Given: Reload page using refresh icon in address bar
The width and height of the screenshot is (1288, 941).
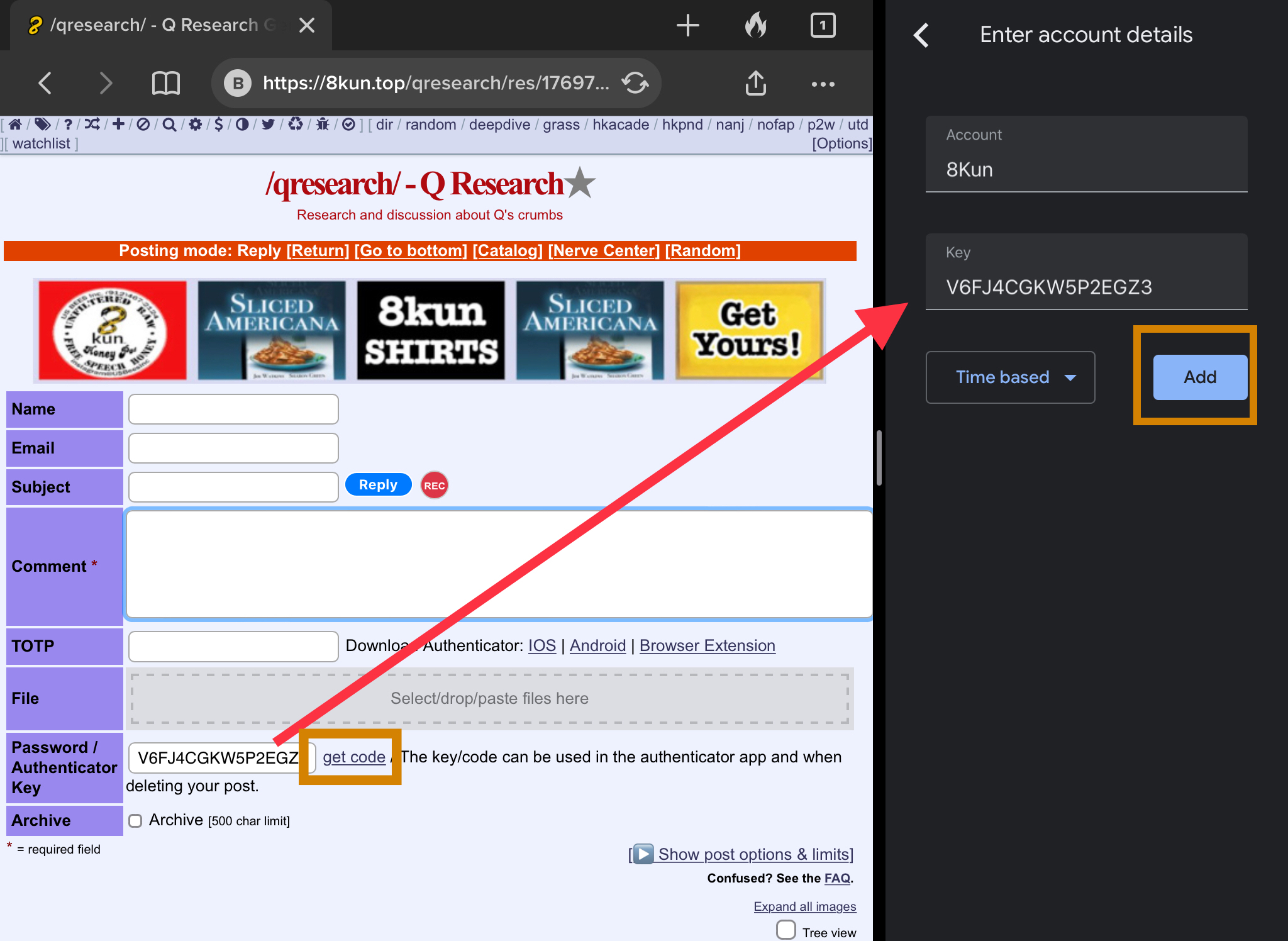Looking at the screenshot, I should coord(635,83).
